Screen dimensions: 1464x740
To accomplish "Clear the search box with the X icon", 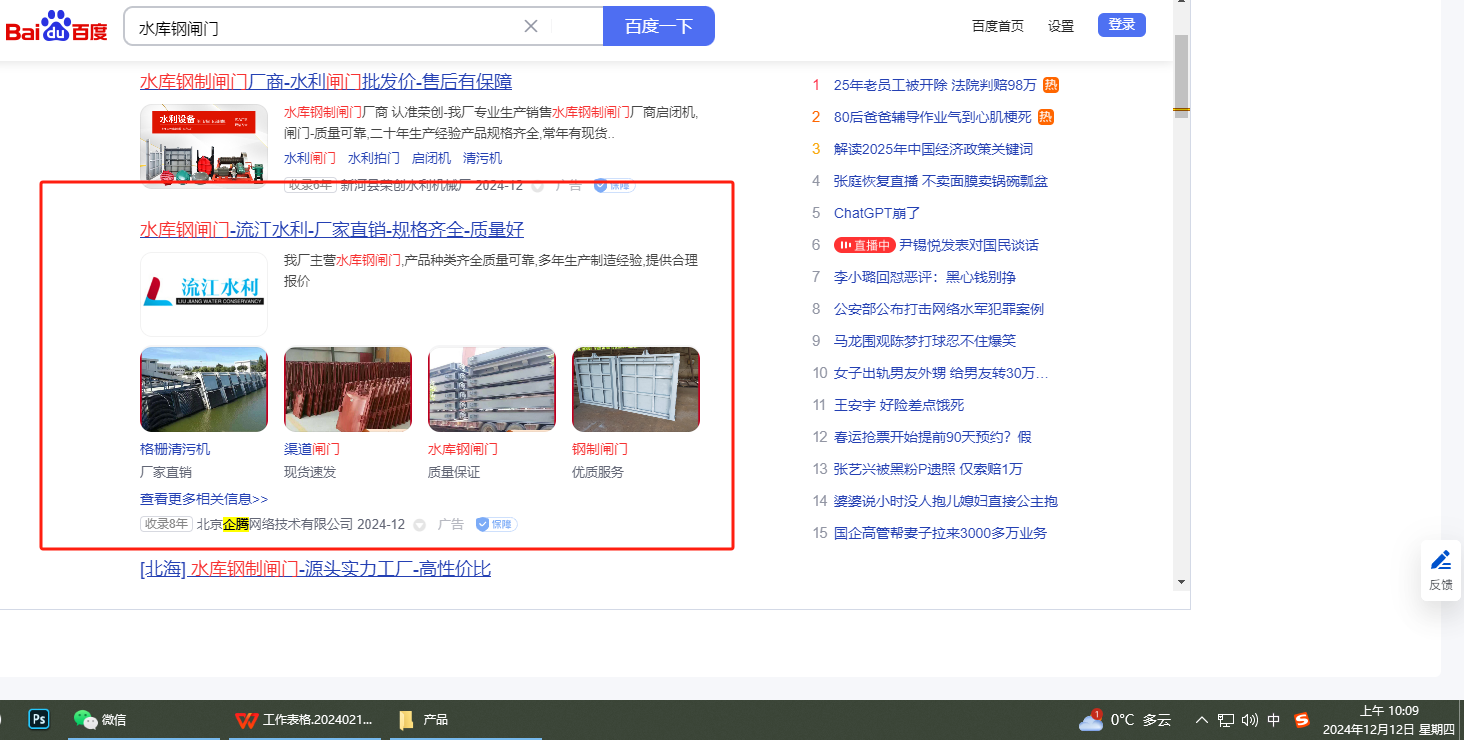I will (x=531, y=26).
